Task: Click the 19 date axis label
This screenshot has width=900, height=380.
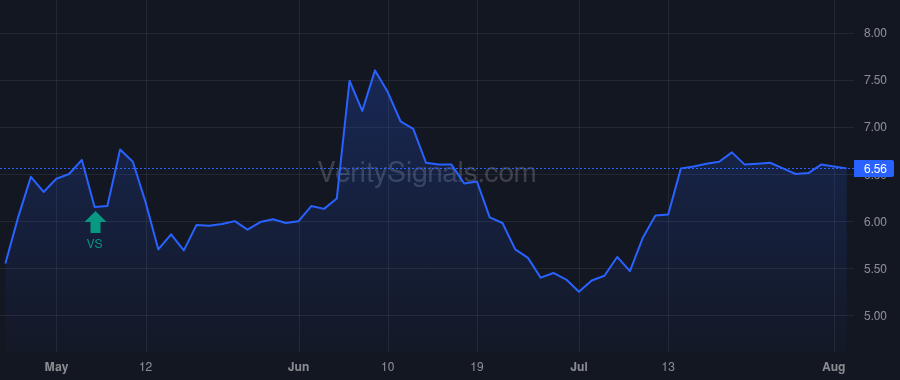Action: tap(478, 367)
